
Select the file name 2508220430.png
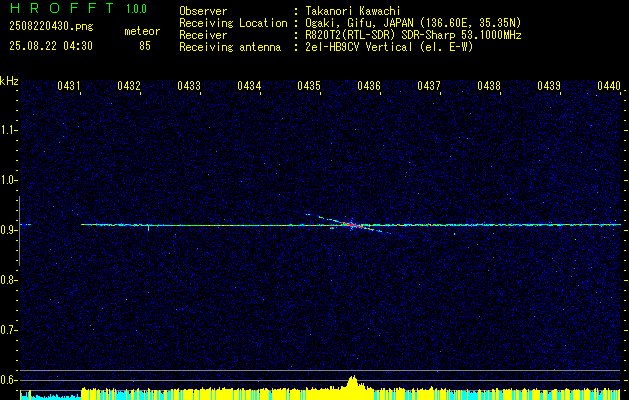pos(51,27)
